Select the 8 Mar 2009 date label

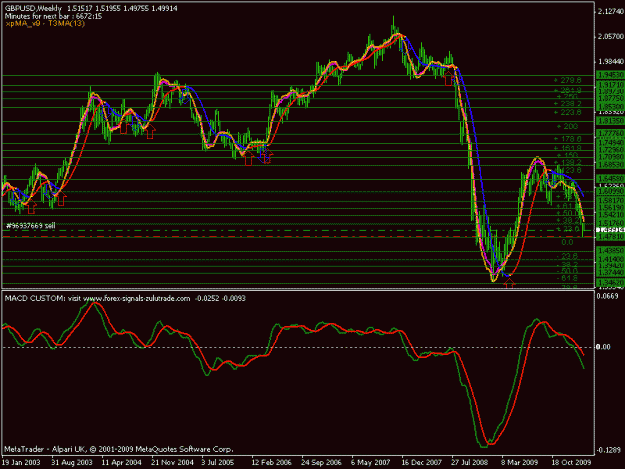520,463
